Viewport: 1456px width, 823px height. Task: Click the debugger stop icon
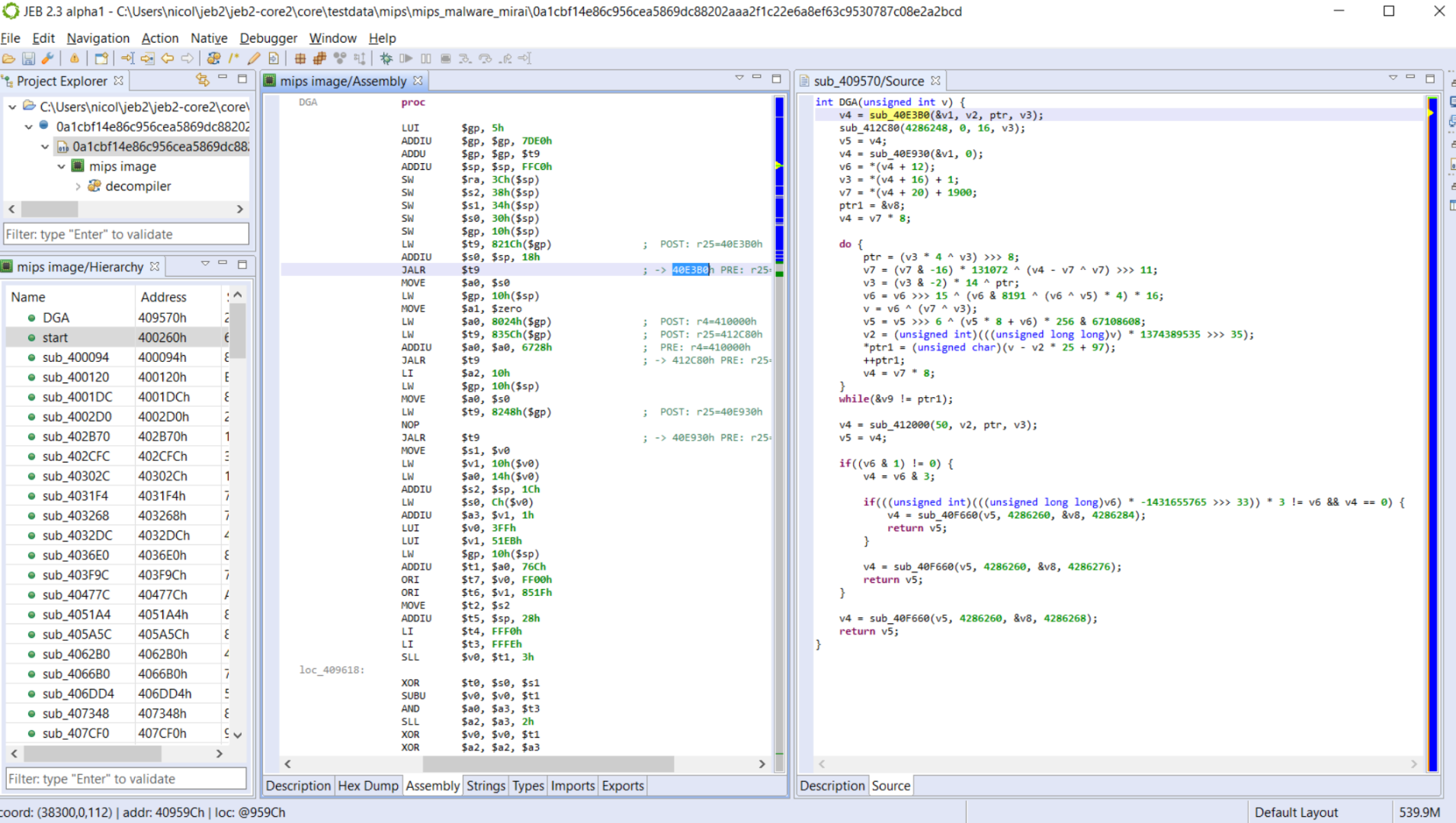tap(446, 59)
